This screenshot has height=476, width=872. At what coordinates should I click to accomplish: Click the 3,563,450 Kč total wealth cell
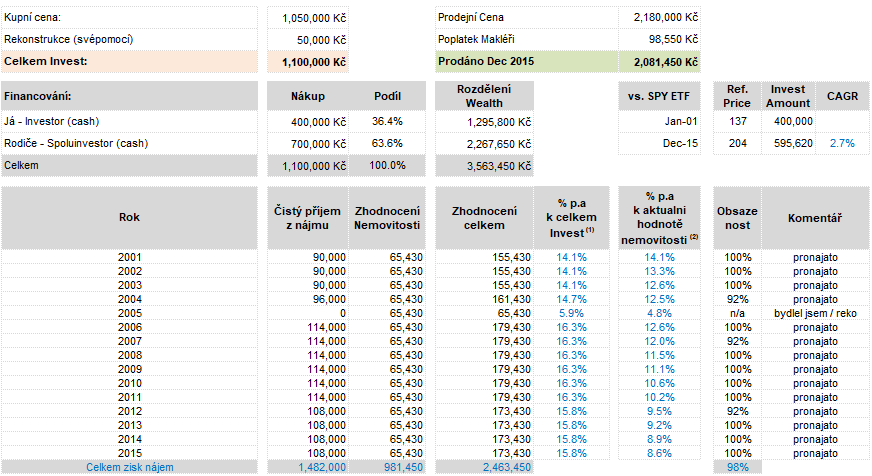click(x=484, y=166)
